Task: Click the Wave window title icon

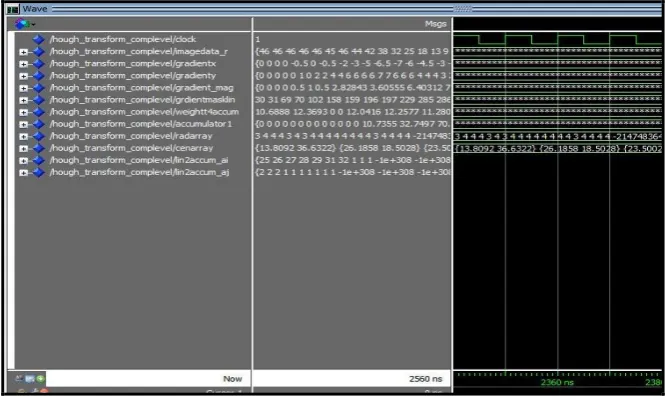Action: coord(13,9)
